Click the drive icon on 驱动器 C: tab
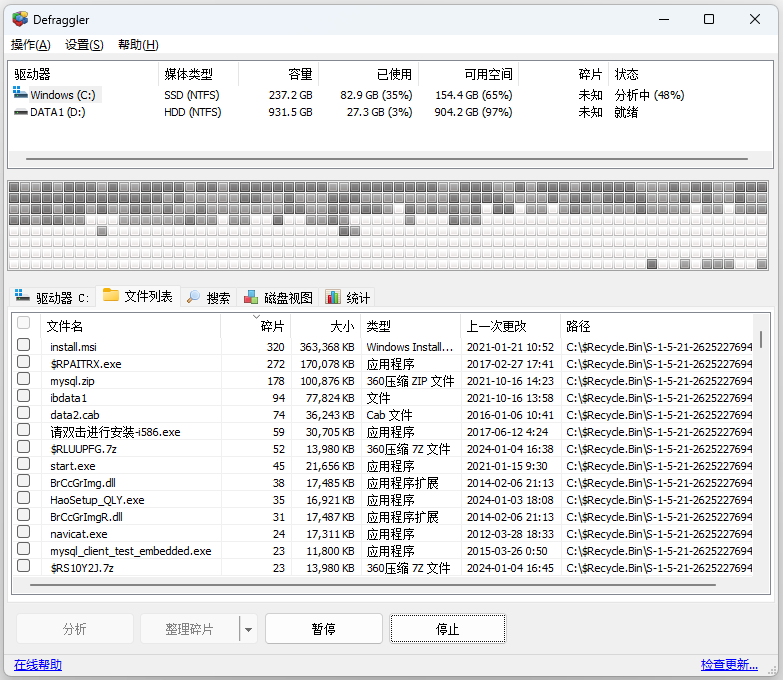The image size is (783, 680). coord(22,297)
